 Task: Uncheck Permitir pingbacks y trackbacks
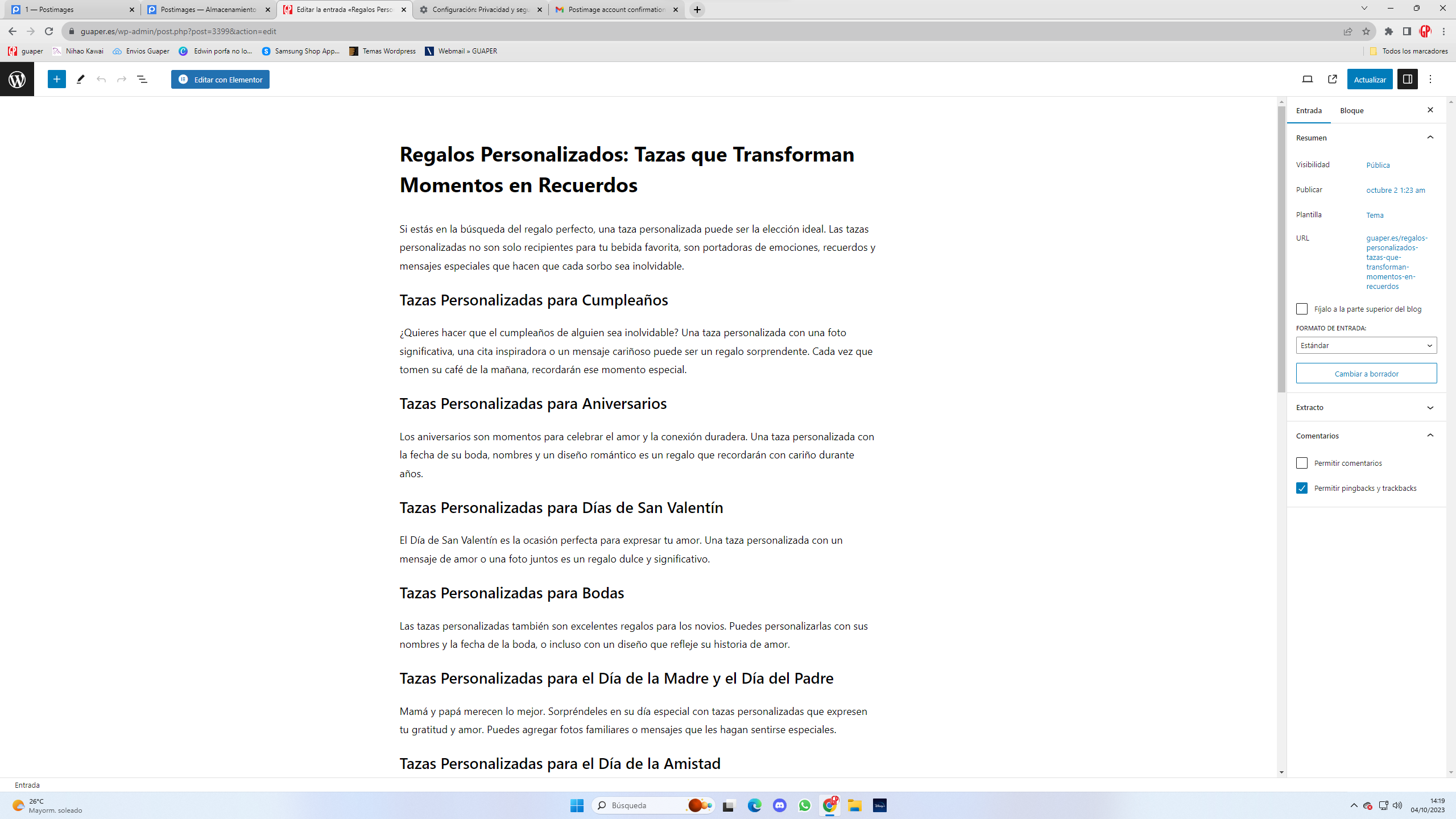tap(1302, 488)
